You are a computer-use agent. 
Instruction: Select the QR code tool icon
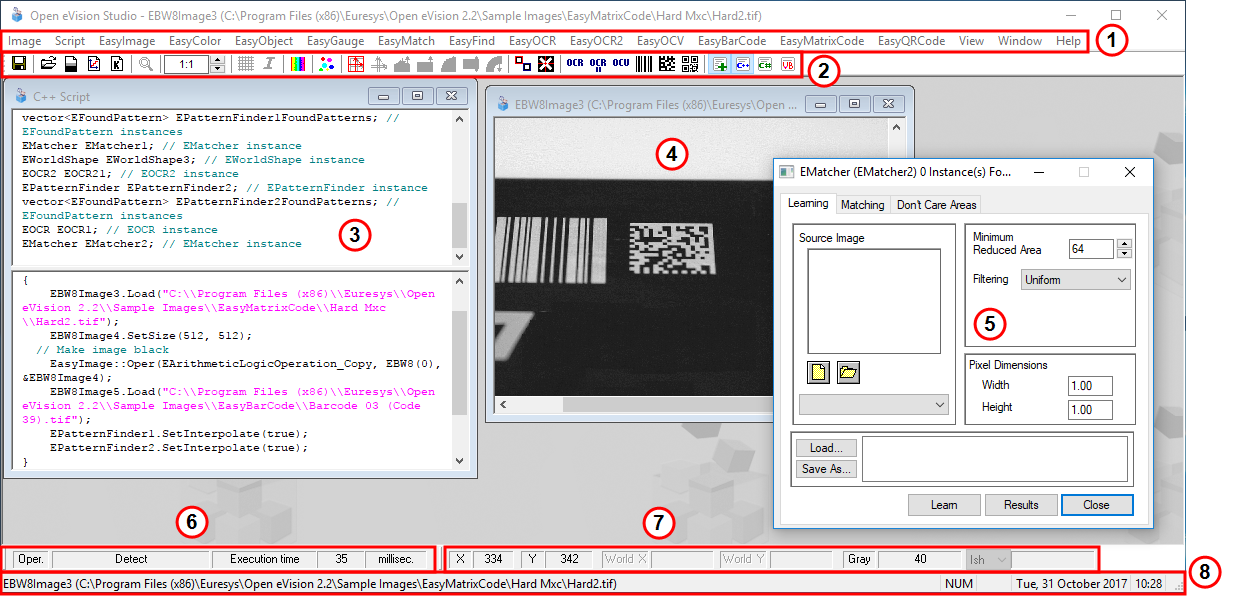(x=690, y=64)
